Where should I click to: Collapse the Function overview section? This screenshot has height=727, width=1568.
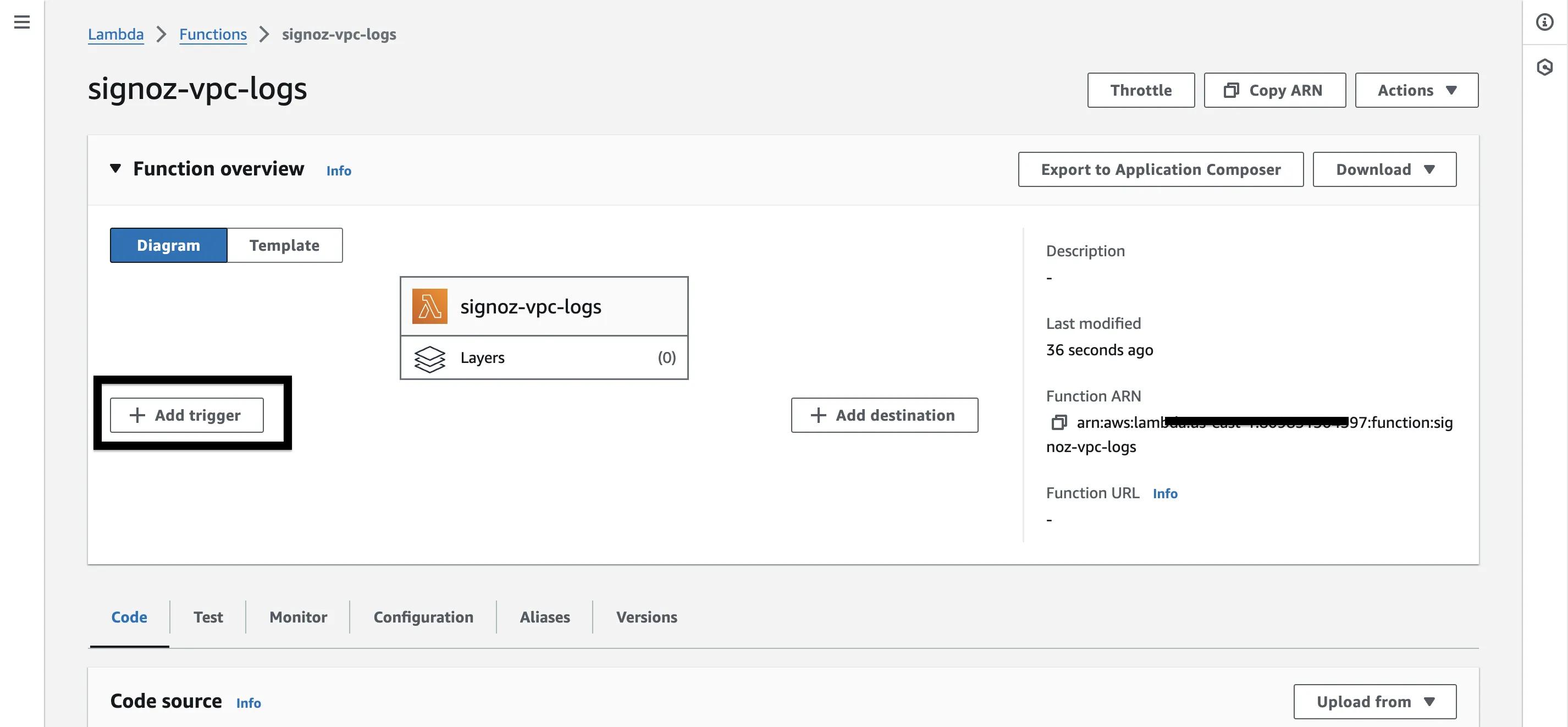(115, 169)
